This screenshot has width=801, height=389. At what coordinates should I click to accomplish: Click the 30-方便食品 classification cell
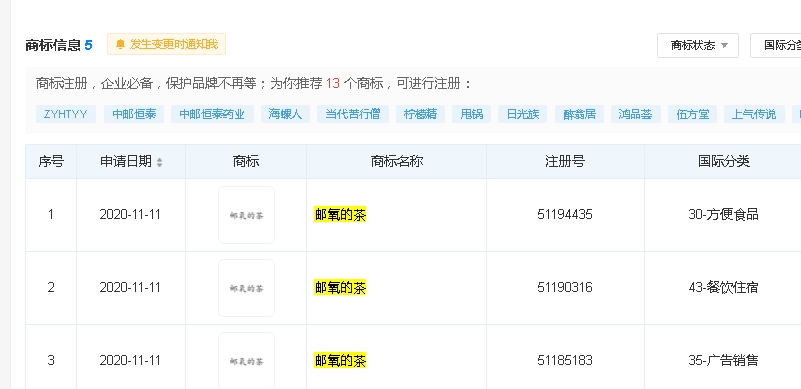coord(723,215)
